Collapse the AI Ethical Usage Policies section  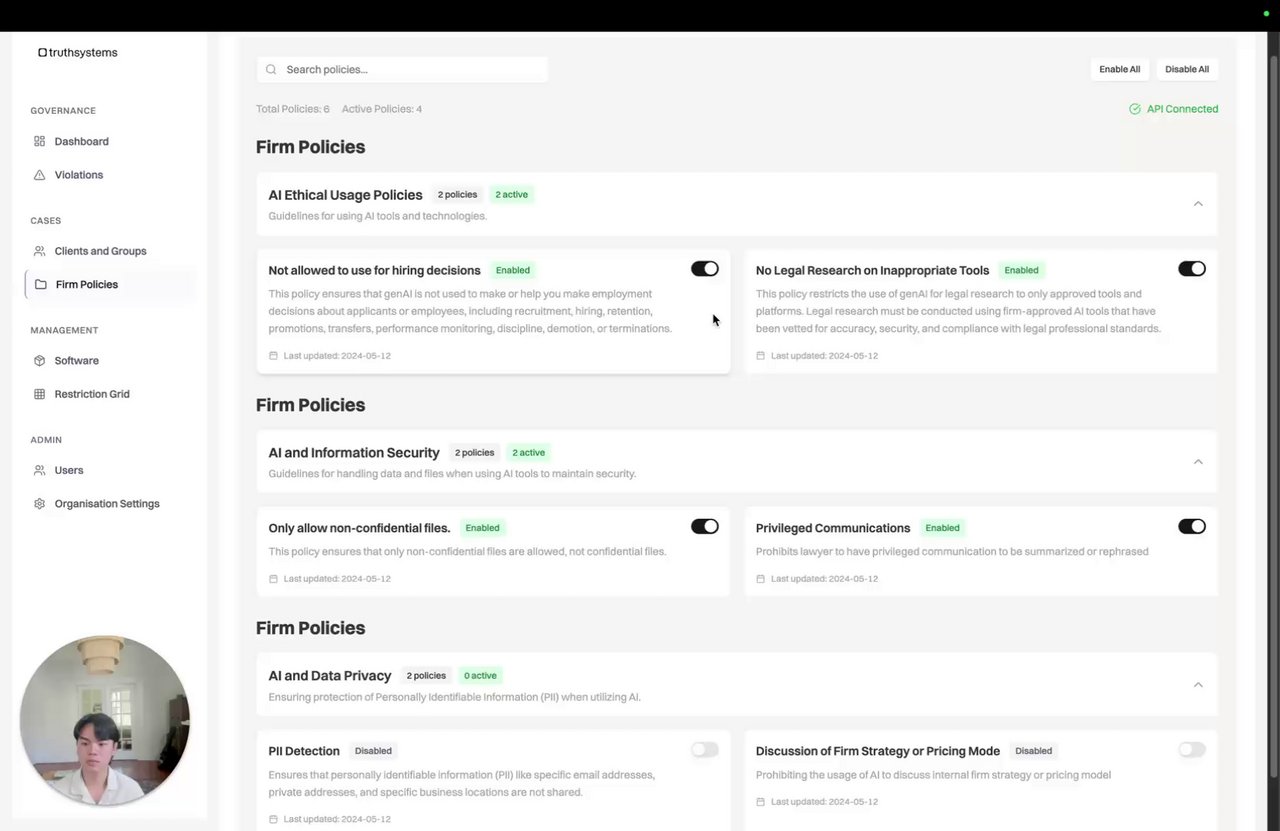coord(1198,204)
